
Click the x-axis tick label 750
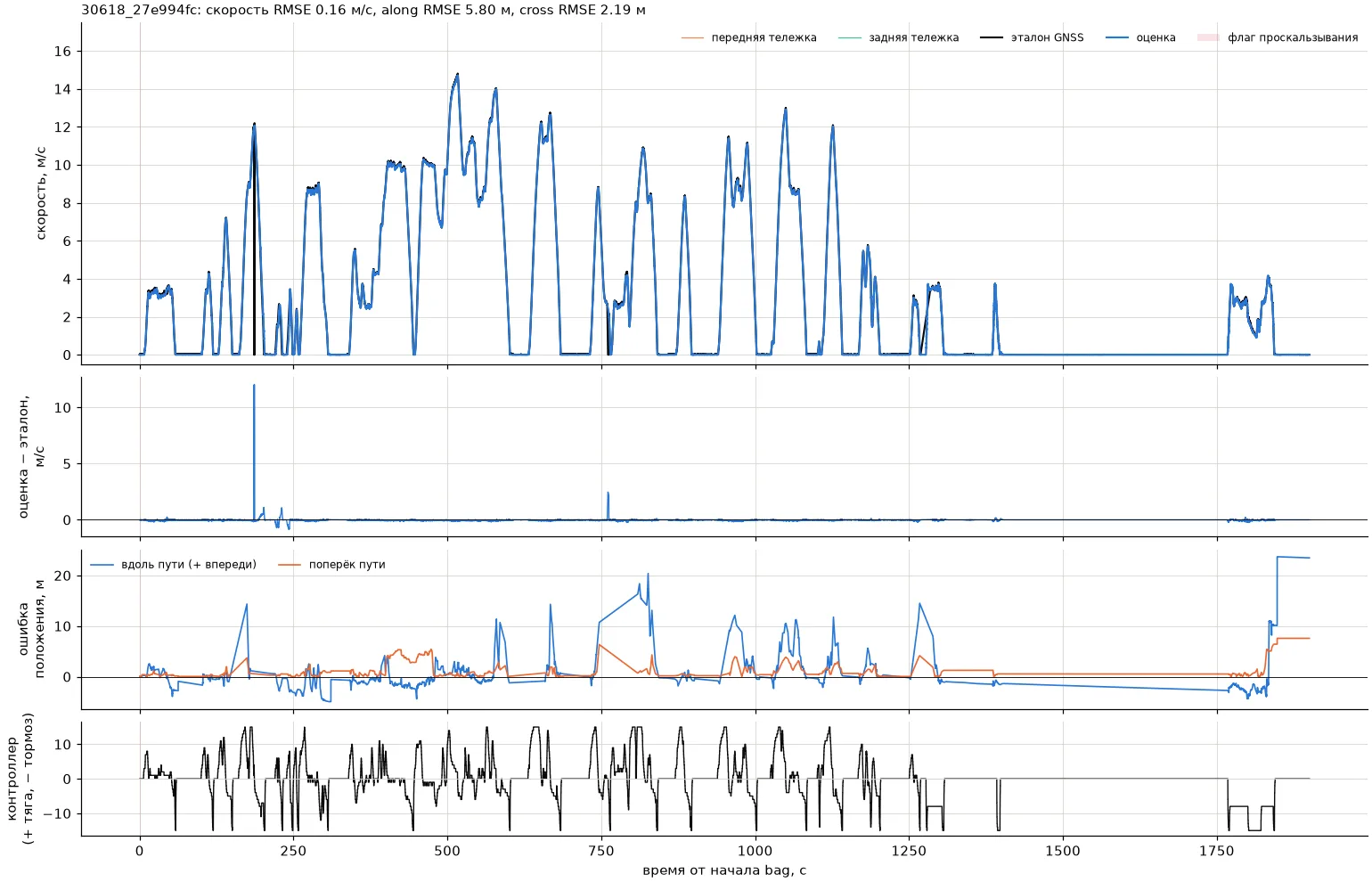pyautogui.click(x=601, y=851)
